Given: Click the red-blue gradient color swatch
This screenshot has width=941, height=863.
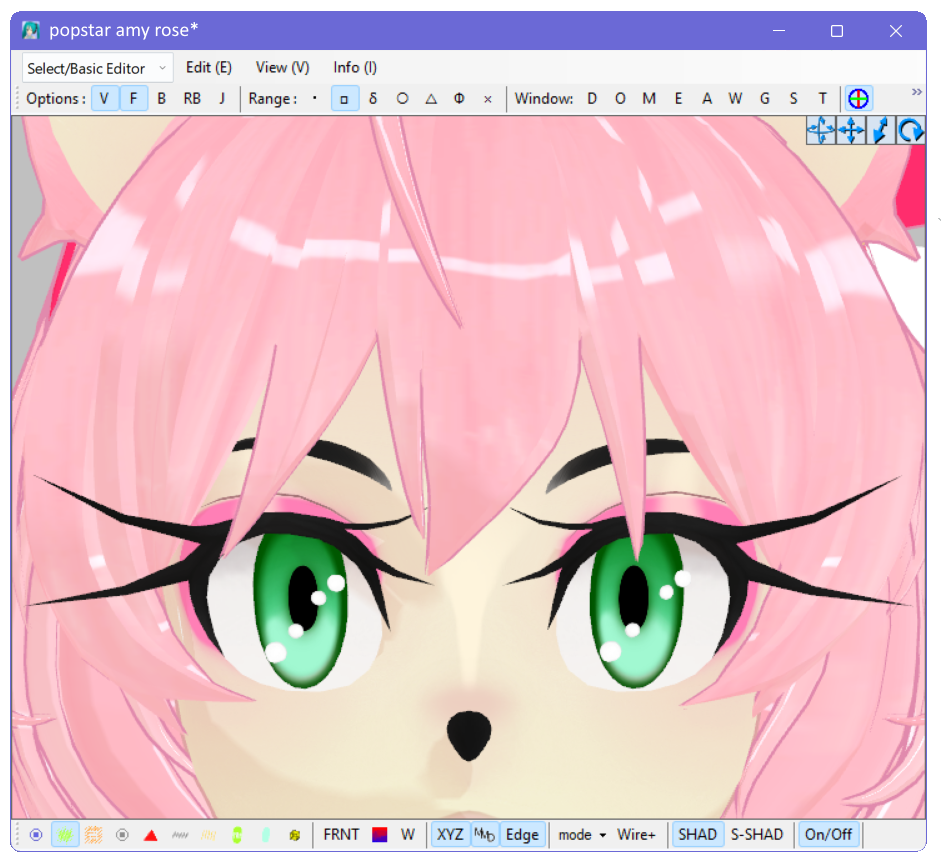Looking at the screenshot, I should (379, 835).
